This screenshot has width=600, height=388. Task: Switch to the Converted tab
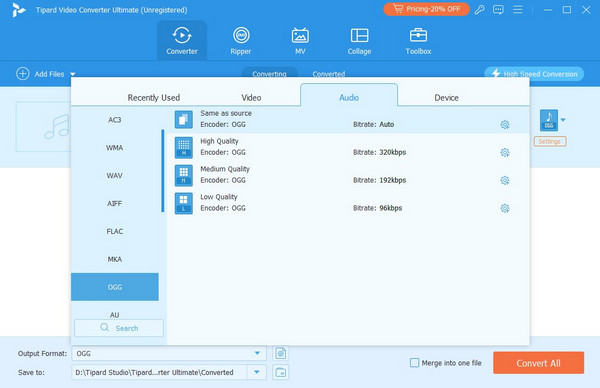coord(329,73)
